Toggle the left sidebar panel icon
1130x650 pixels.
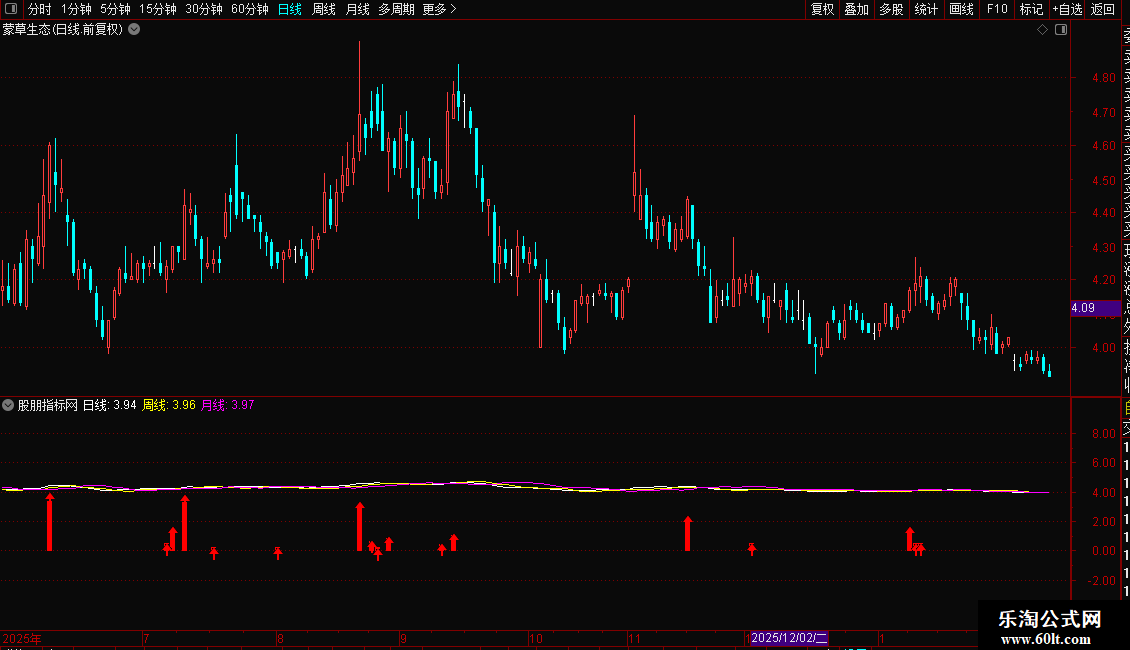coord(11,9)
